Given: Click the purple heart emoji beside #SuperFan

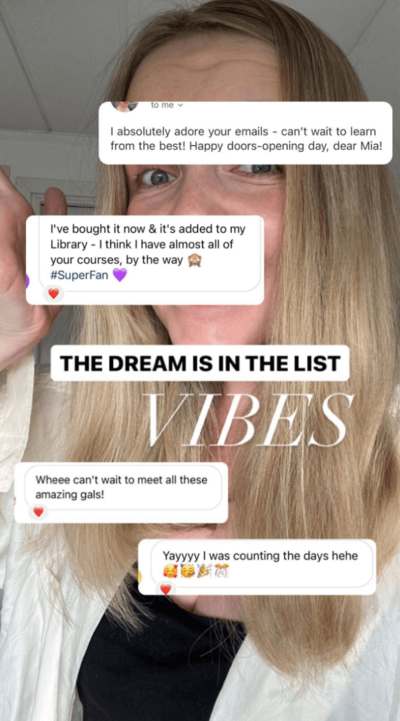Looking at the screenshot, I should pyautogui.click(x=120, y=275).
